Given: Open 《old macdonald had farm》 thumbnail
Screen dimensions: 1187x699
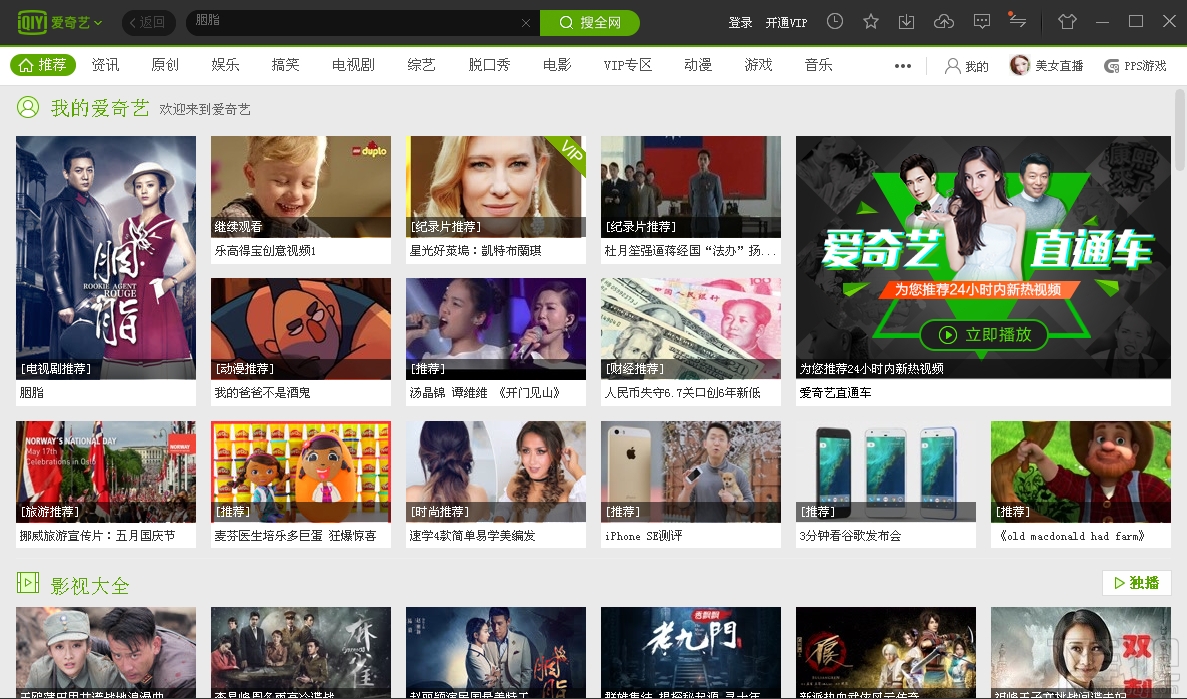Looking at the screenshot, I should point(1081,472).
